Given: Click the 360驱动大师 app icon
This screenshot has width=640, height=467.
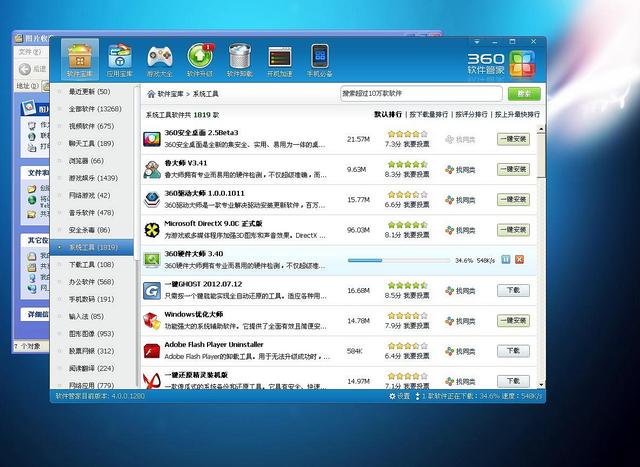Looking at the screenshot, I should [x=152, y=200].
